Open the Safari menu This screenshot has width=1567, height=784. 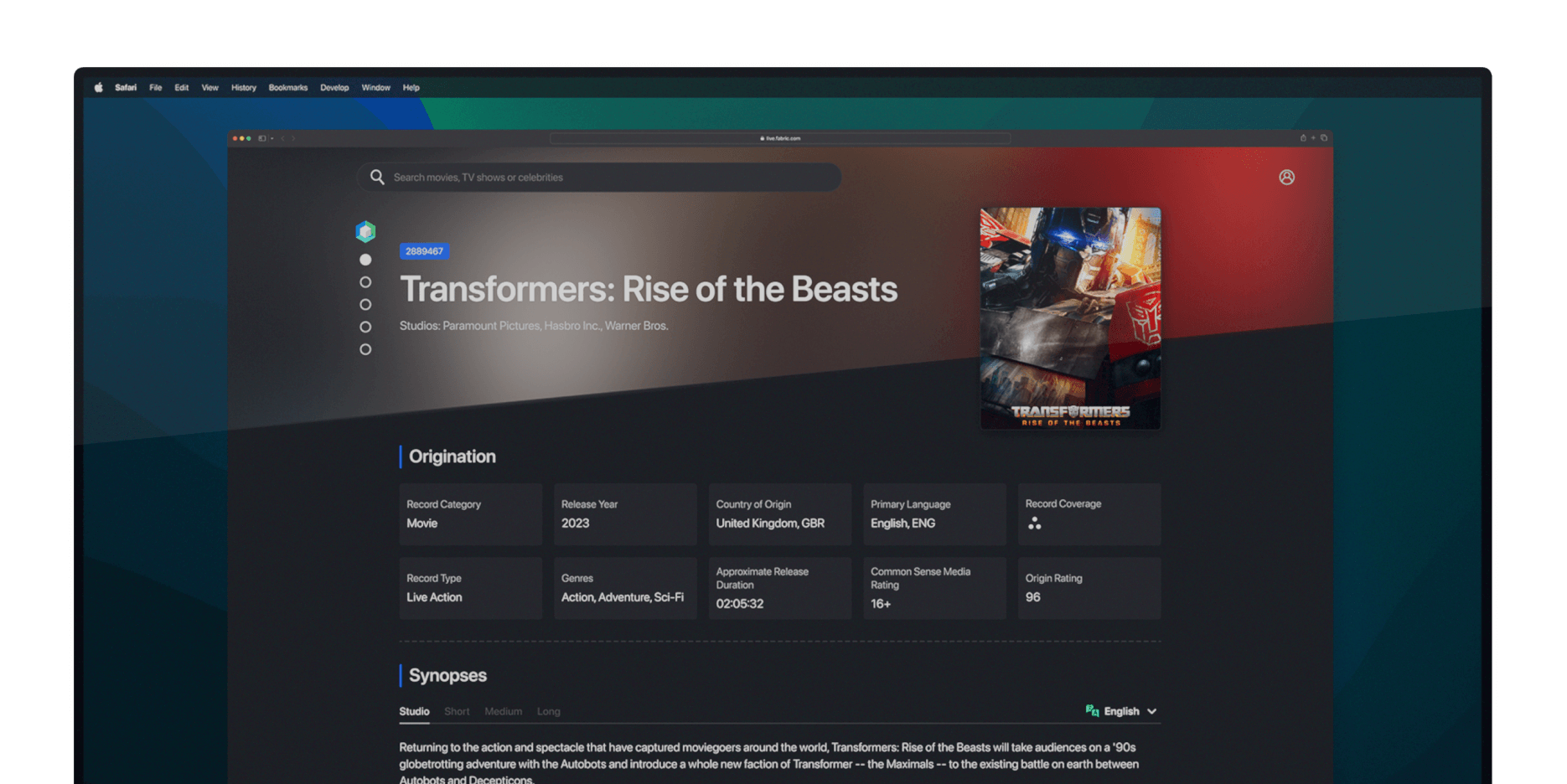click(x=126, y=87)
